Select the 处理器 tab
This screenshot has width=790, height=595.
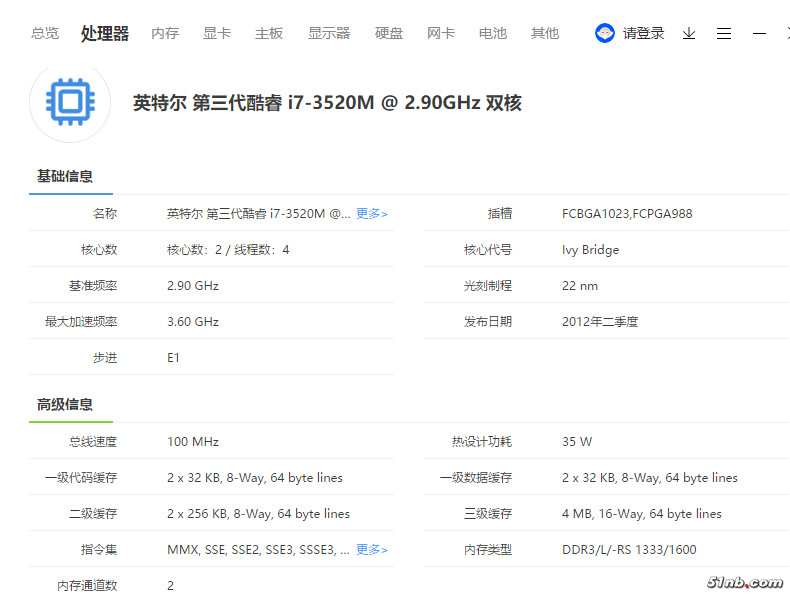coord(105,33)
